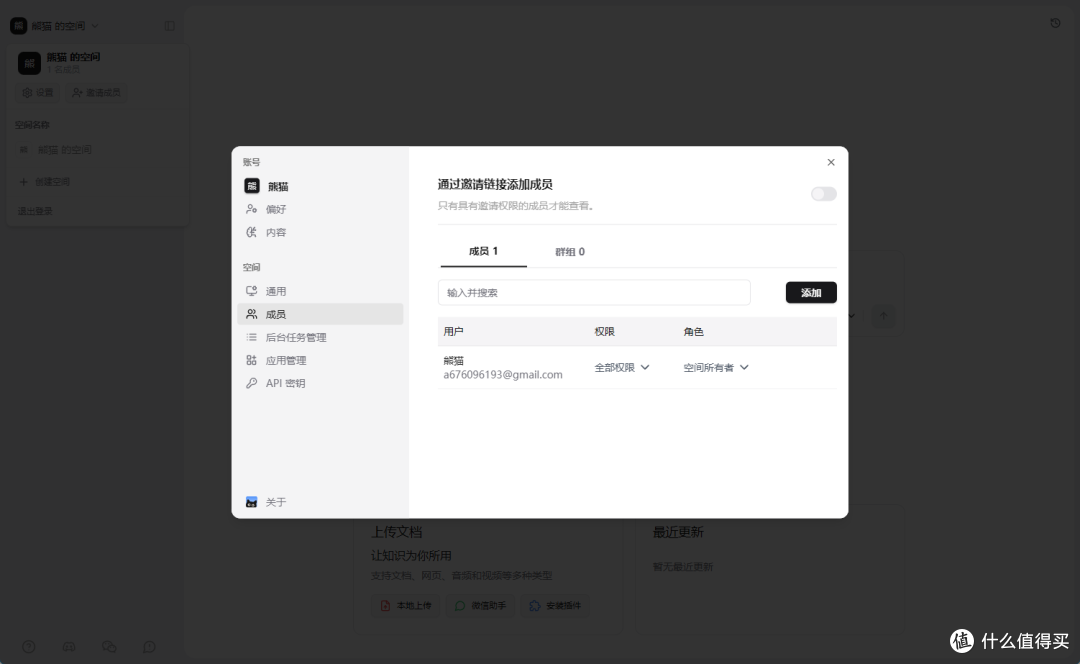1080x664 pixels.
Task: Click the list icon beside 后台任务管理
Action: pos(251,338)
